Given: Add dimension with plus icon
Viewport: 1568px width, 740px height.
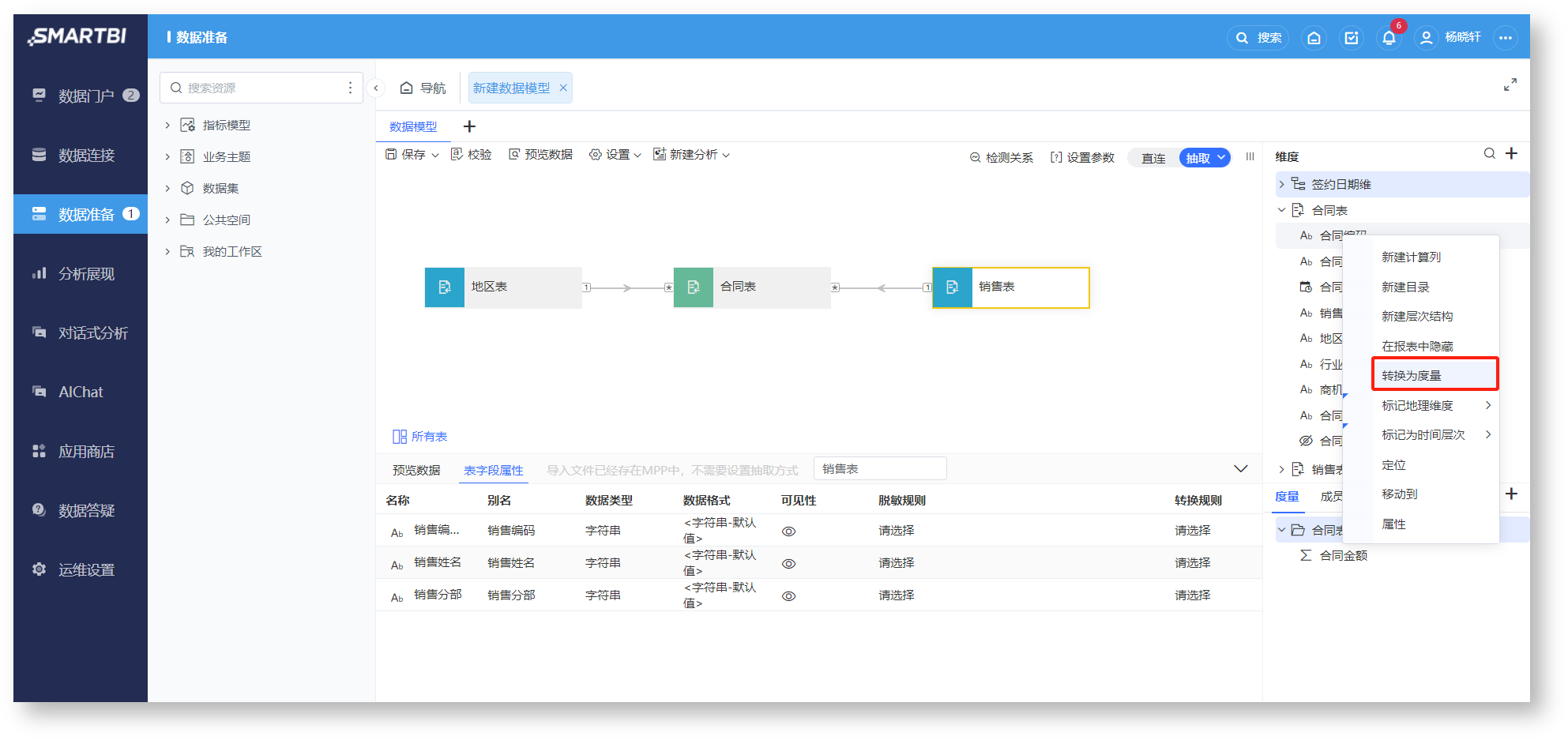Looking at the screenshot, I should 1511,154.
